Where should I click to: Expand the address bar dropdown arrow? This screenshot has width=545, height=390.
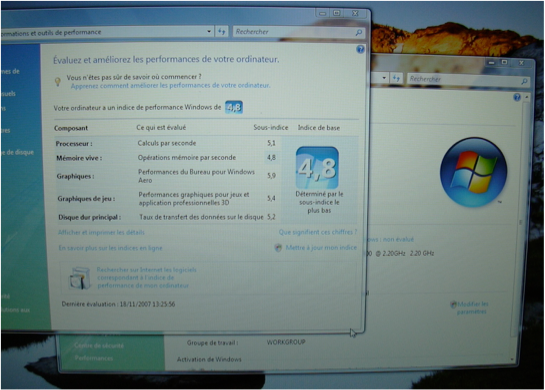(x=209, y=31)
